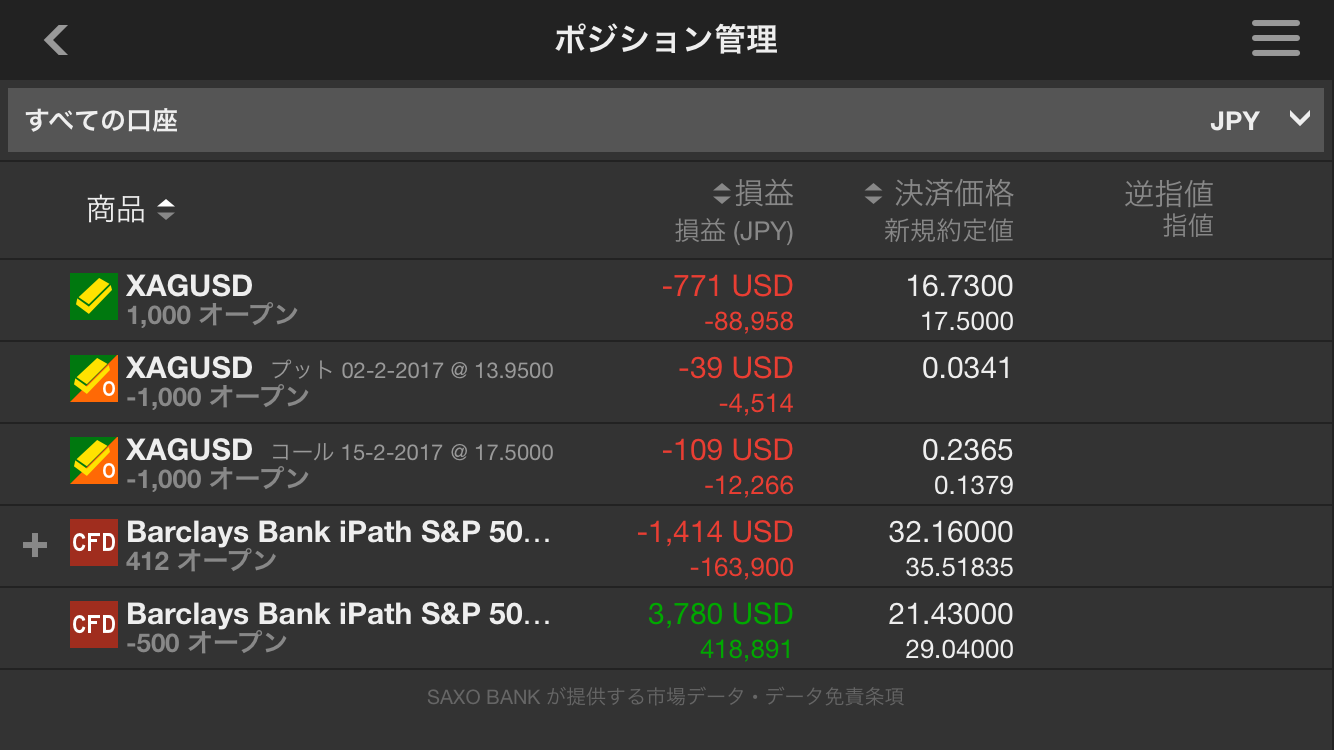Sort by 決済価格 column header
The width and height of the screenshot is (1334, 750).
[939, 193]
